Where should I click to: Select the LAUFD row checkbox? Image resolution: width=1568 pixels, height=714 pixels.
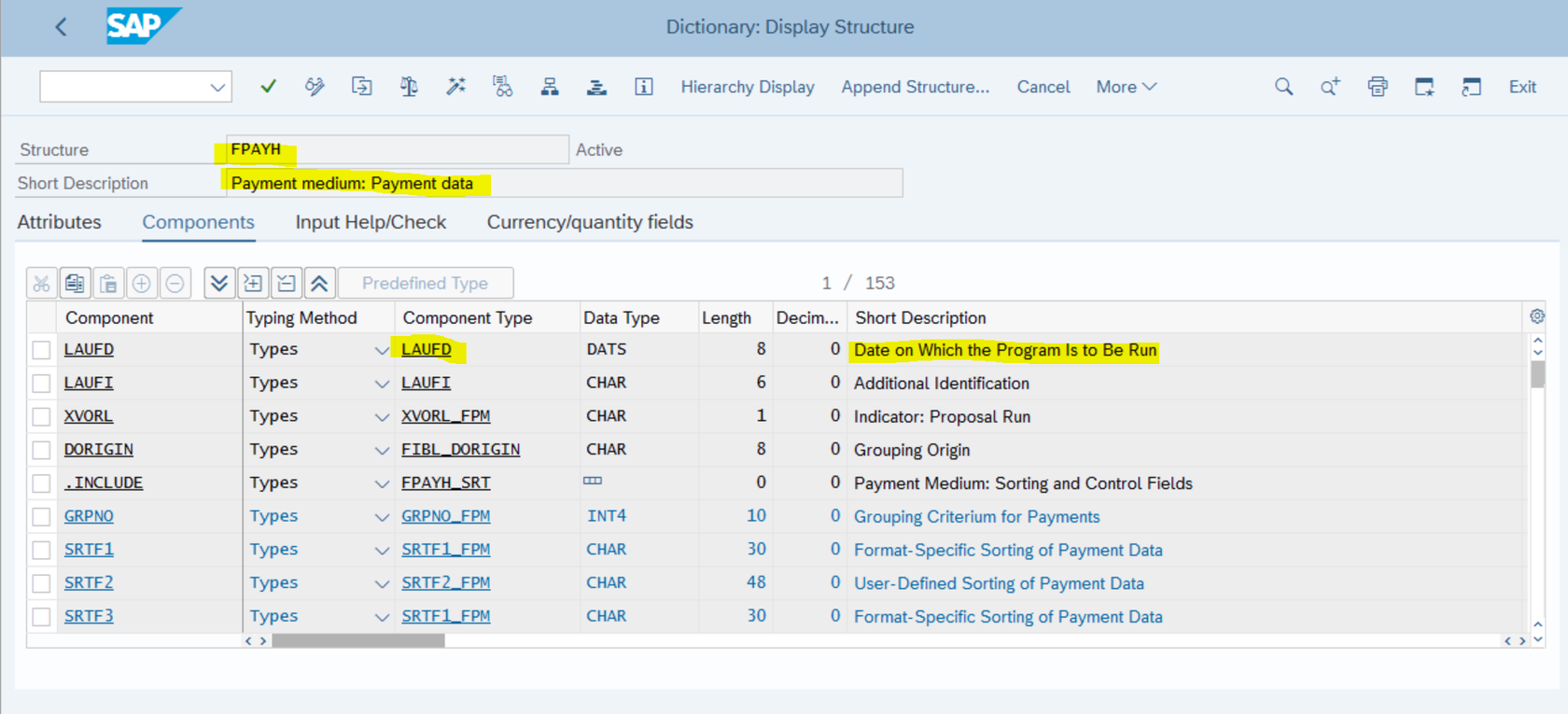(x=41, y=350)
